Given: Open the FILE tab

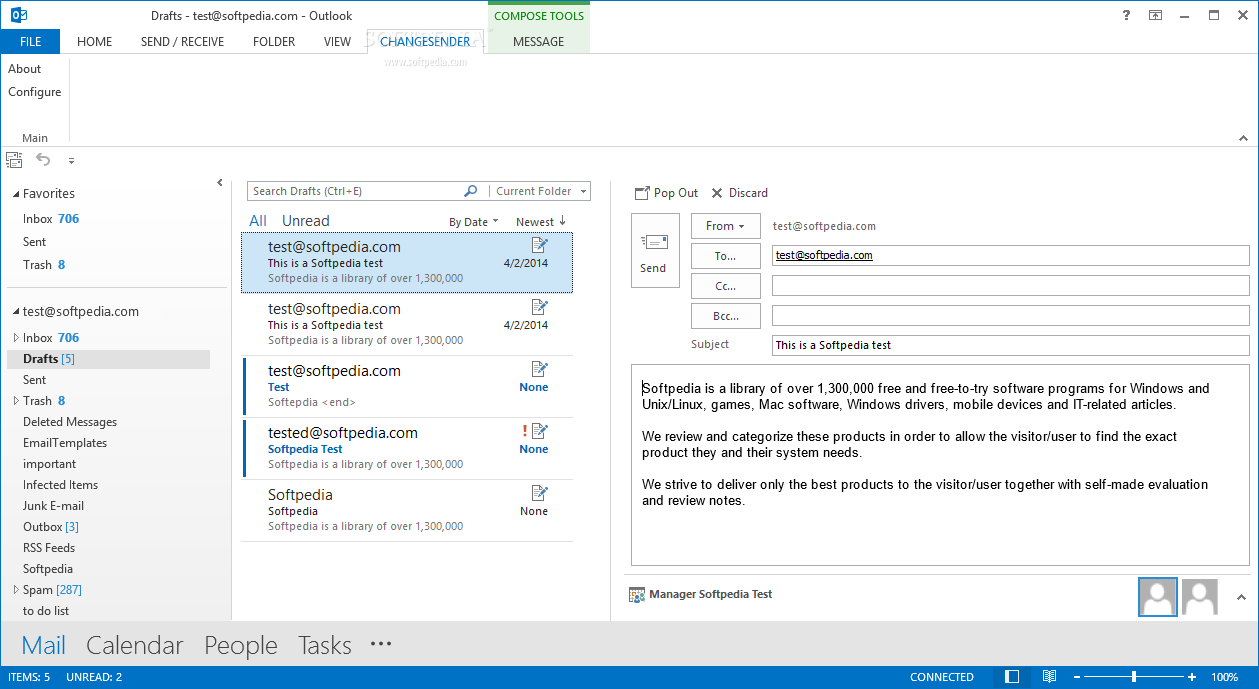Looking at the screenshot, I should click(30, 42).
